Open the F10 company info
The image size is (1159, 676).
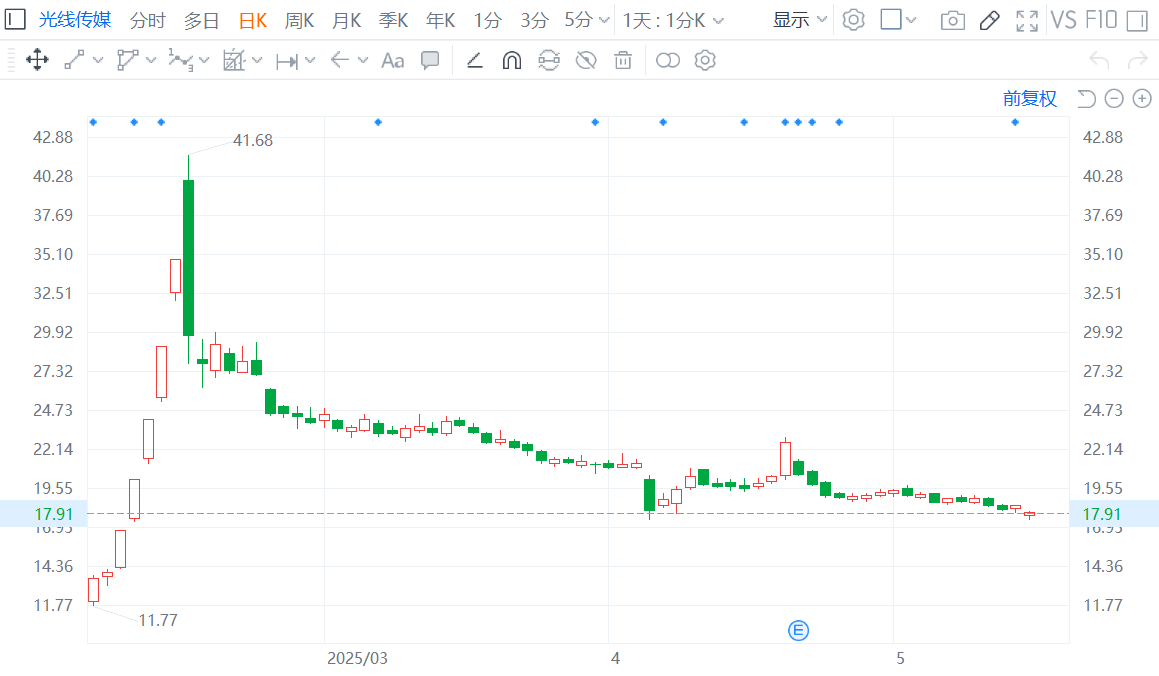[1100, 20]
